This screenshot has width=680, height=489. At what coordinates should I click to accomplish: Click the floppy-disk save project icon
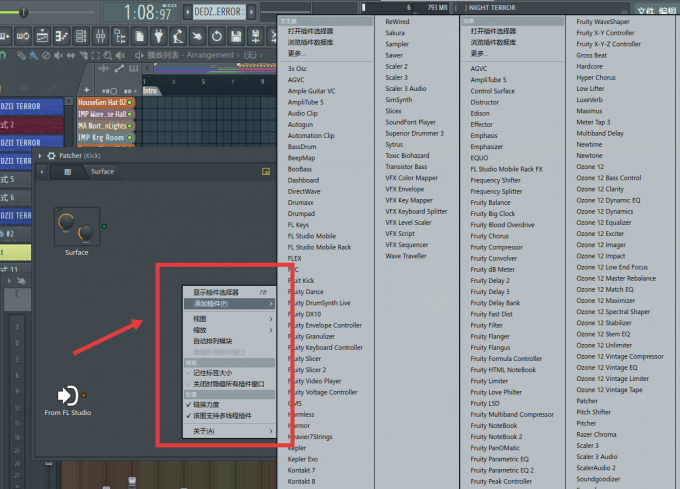click(236, 36)
